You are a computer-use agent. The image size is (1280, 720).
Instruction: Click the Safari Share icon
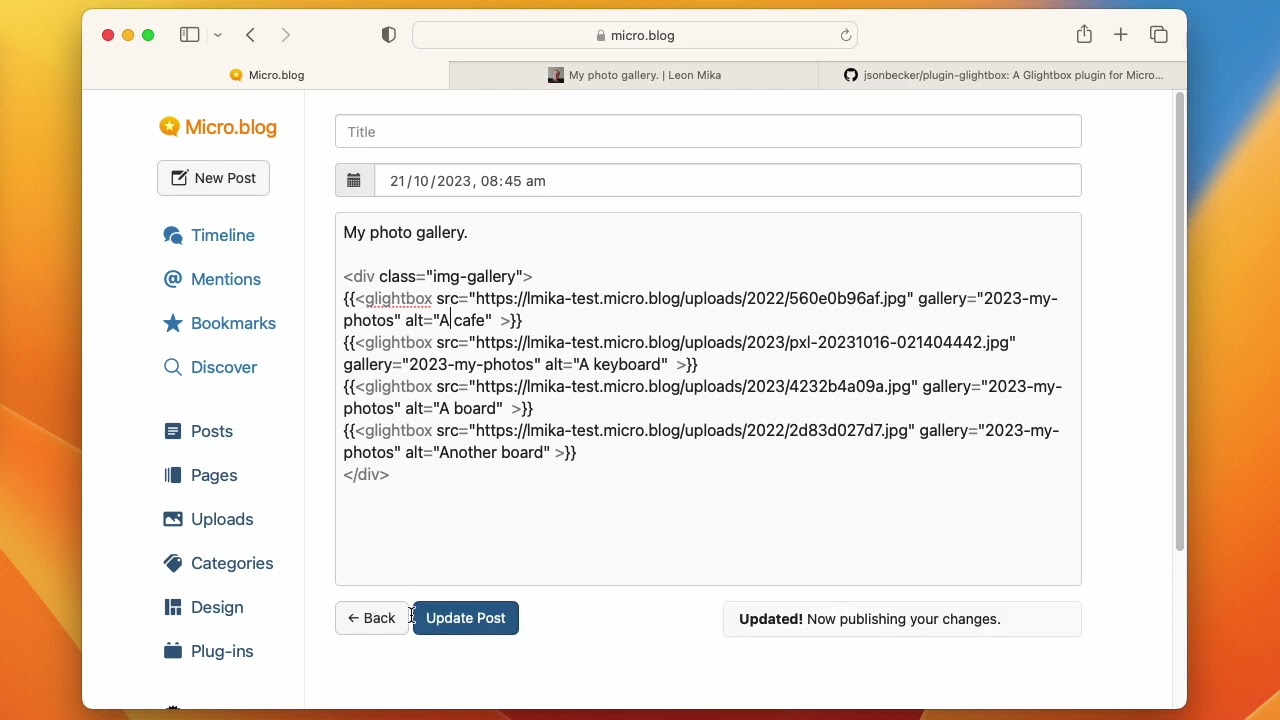tap(1084, 35)
